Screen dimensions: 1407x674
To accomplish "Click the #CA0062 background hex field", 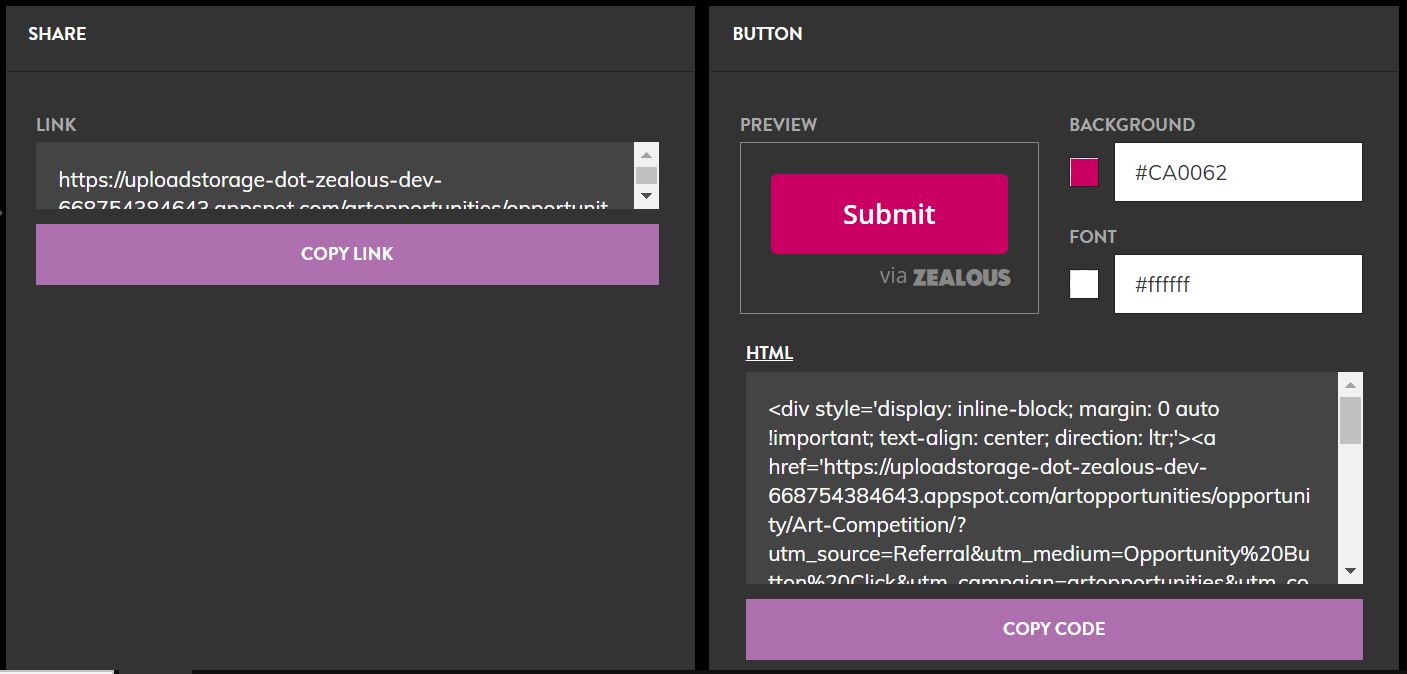I will coord(1238,171).
